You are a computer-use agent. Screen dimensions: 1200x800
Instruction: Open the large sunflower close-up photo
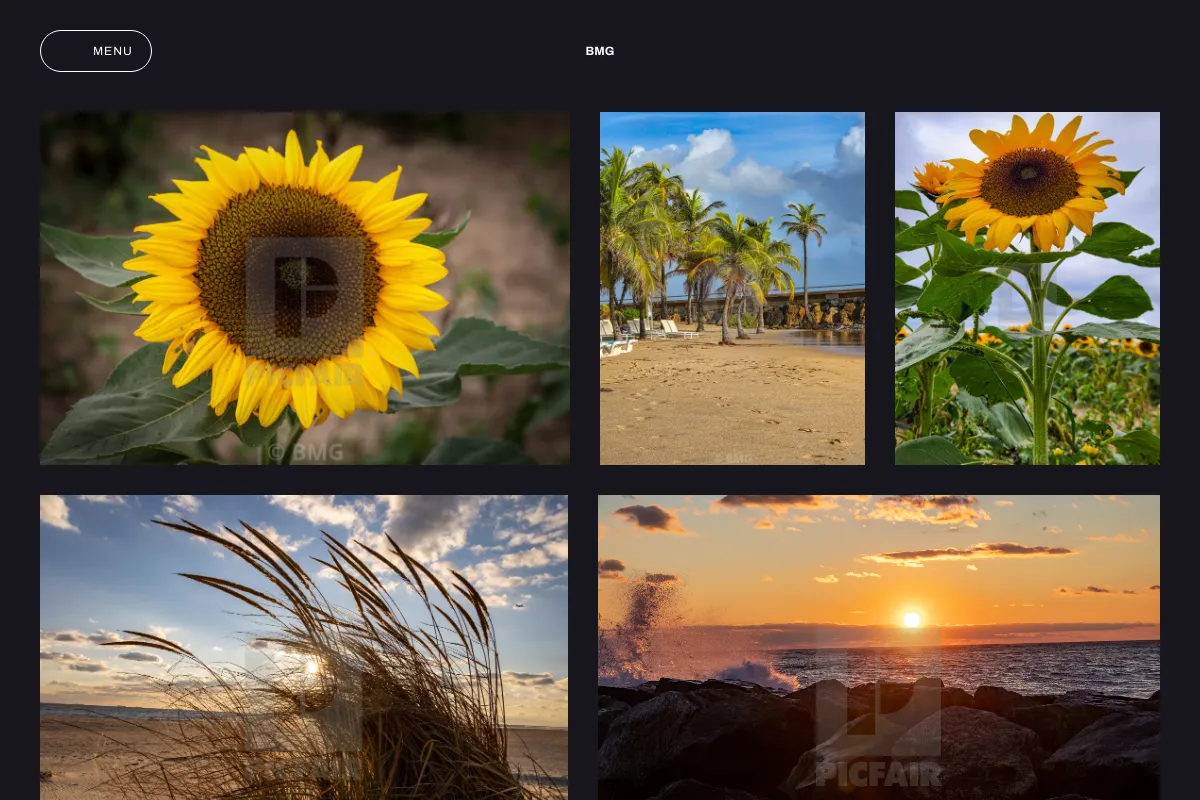point(305,288)
